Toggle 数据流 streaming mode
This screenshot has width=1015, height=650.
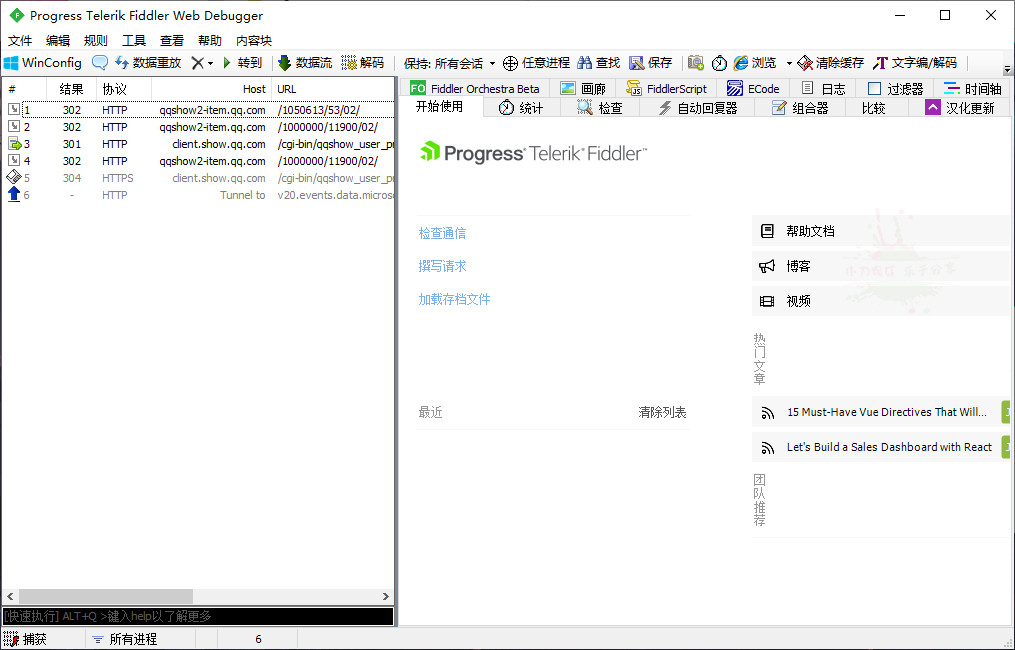click(305, 63)
